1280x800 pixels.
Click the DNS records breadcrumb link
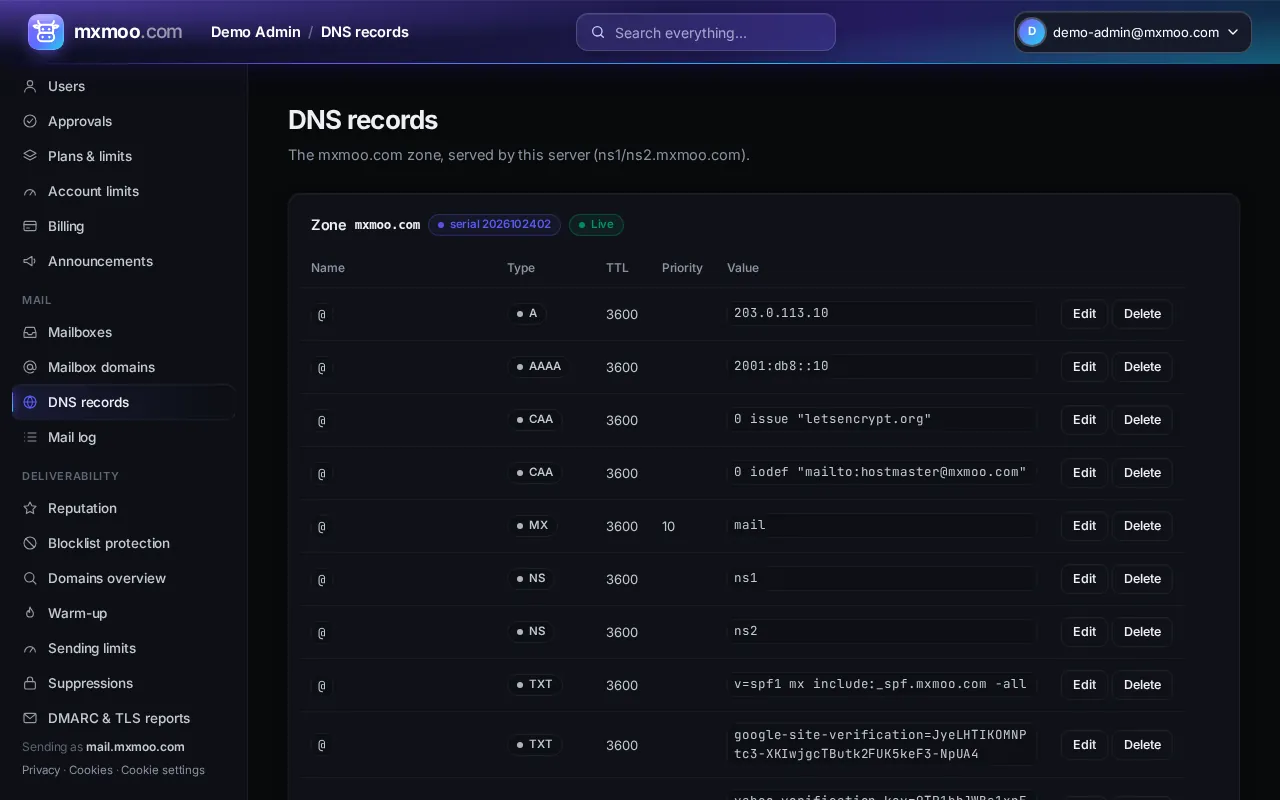[x=365, y=32]
